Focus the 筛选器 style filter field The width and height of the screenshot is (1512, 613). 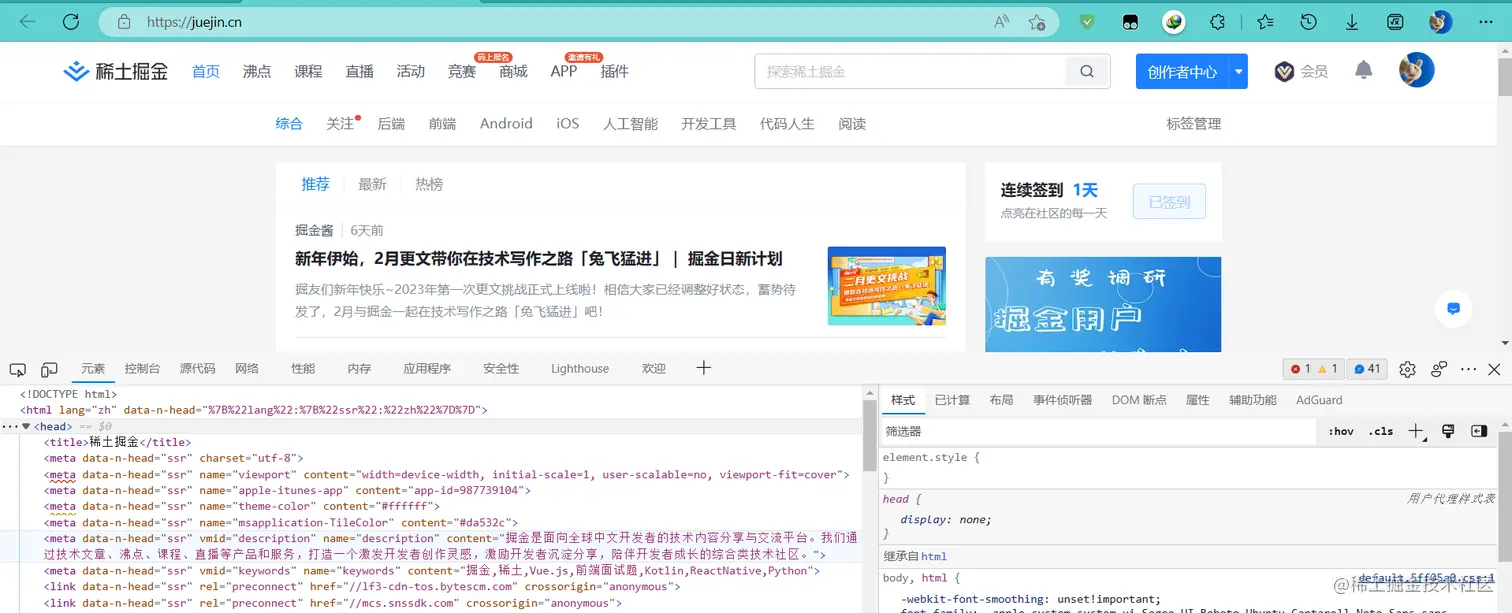[1098, 431]
